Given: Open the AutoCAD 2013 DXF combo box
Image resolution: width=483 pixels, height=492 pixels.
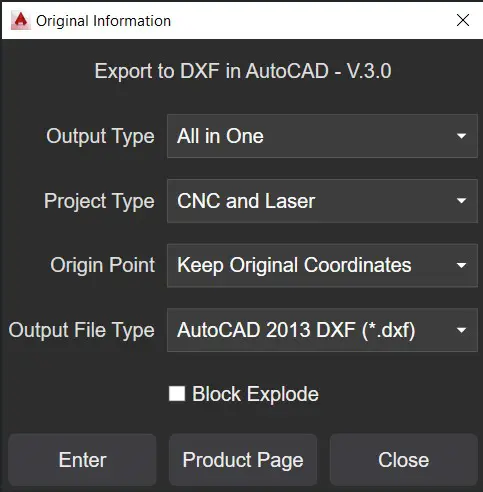Looking at the screenshot, I should pyautogui.click(x=322, y=330).
